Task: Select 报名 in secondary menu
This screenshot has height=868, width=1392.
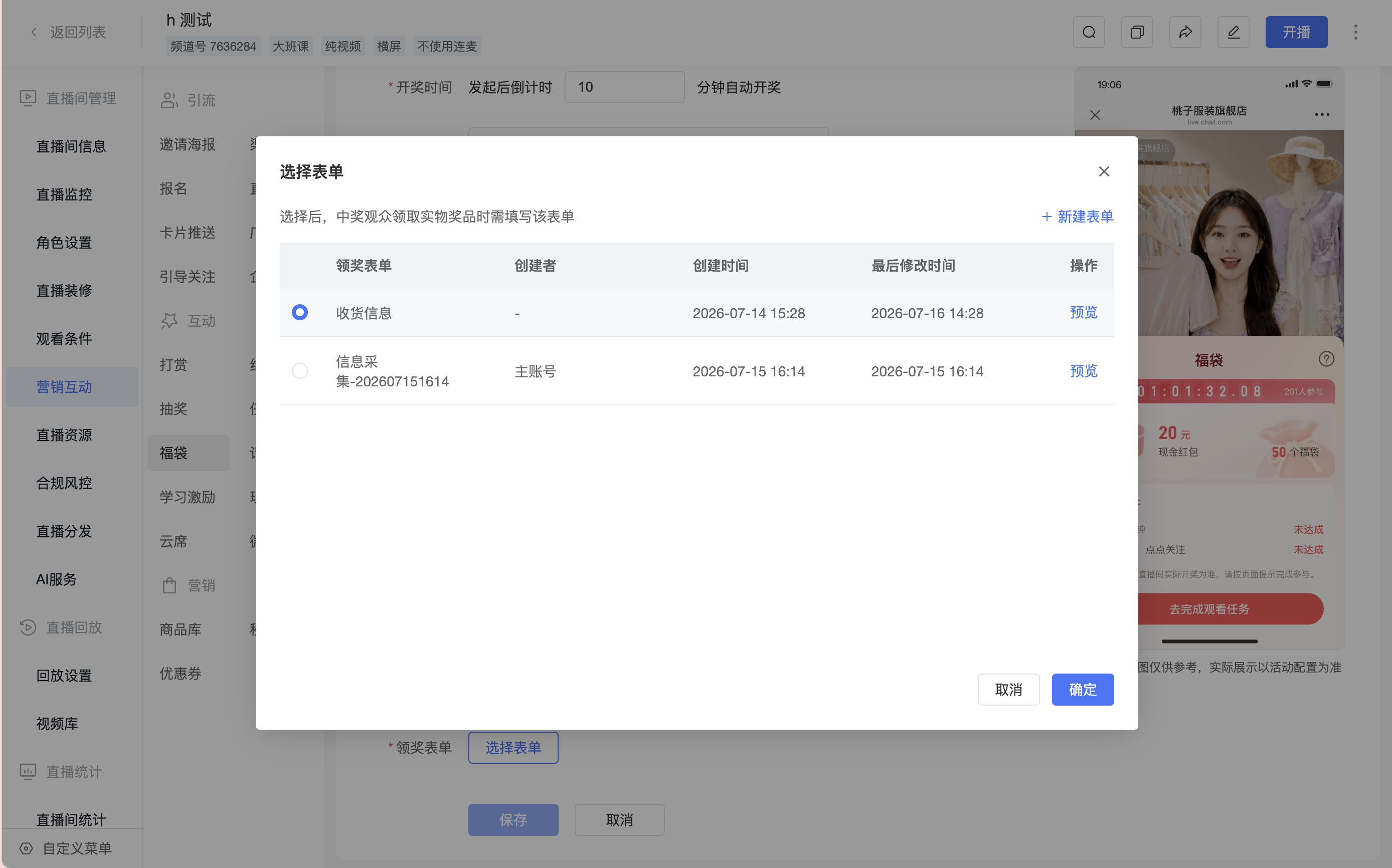Action: 173,189
